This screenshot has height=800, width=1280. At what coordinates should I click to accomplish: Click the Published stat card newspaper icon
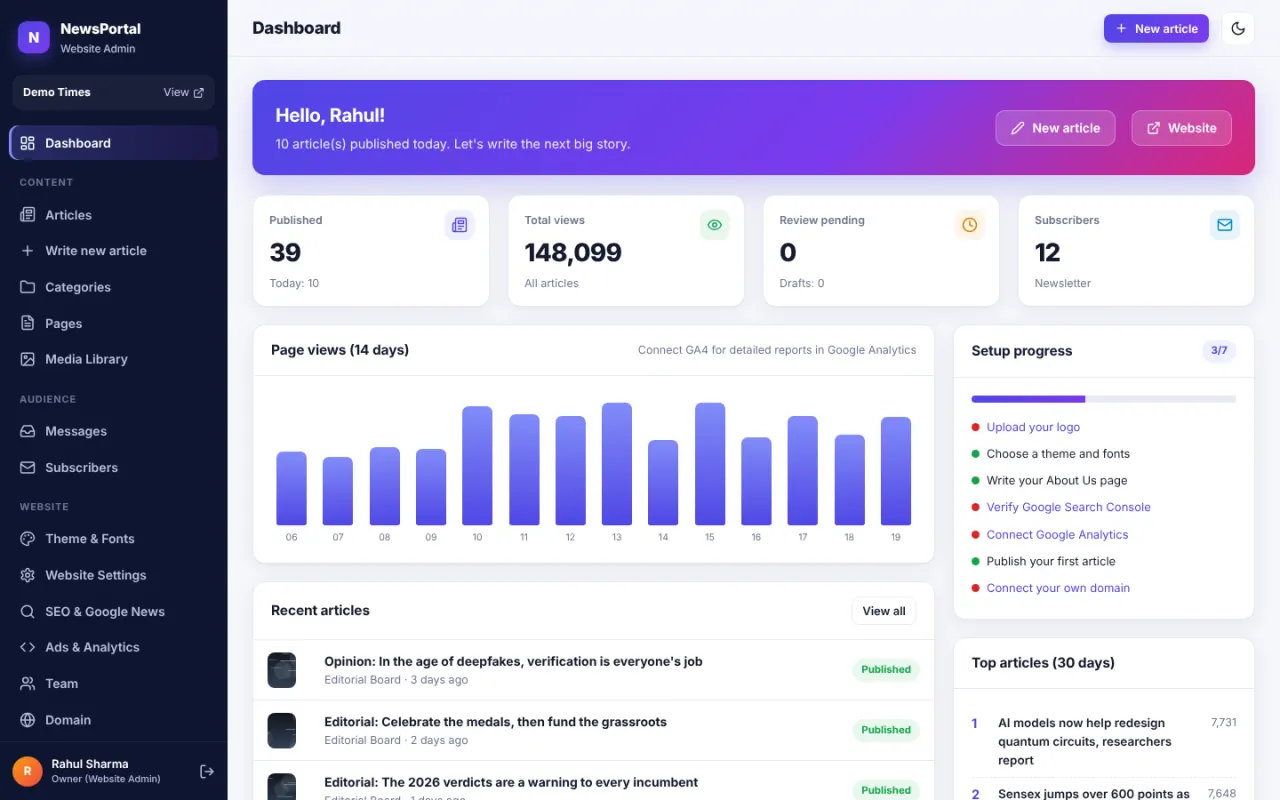tap(459, 225)
